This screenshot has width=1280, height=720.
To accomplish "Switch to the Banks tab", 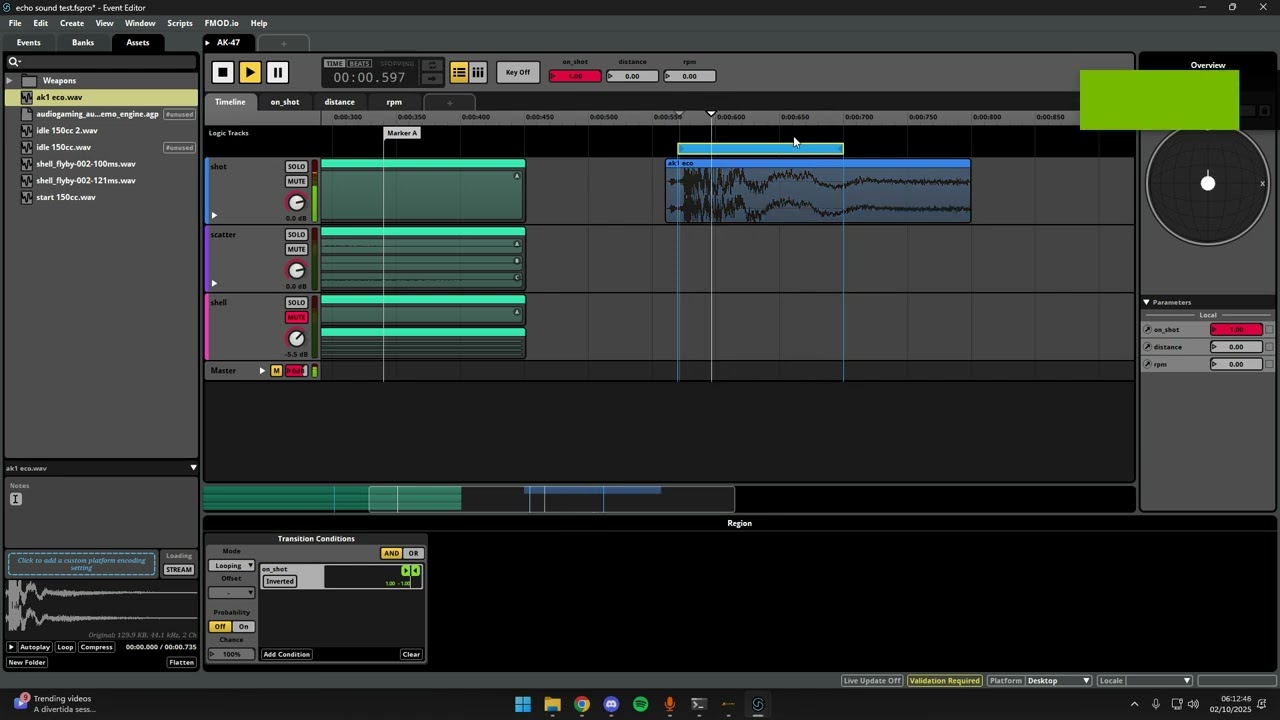I will [x=83, y=43].
